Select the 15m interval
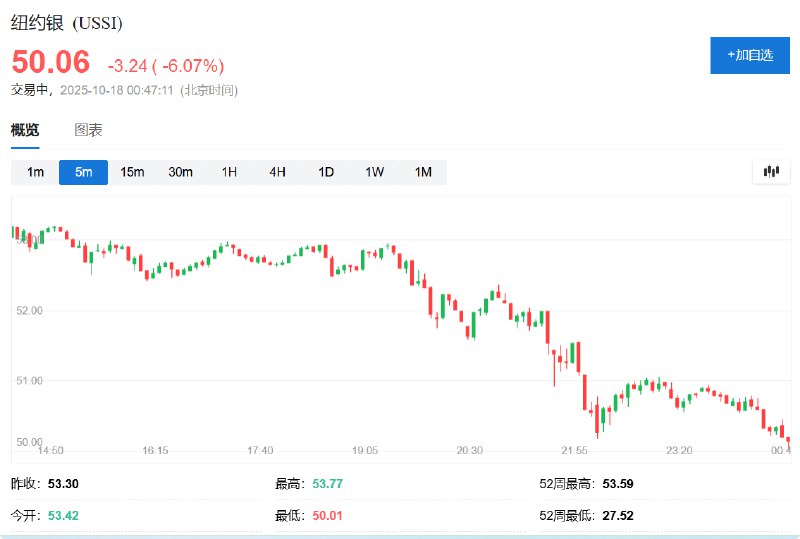Screen dimensions: 800x539 (x=132, y=172)
